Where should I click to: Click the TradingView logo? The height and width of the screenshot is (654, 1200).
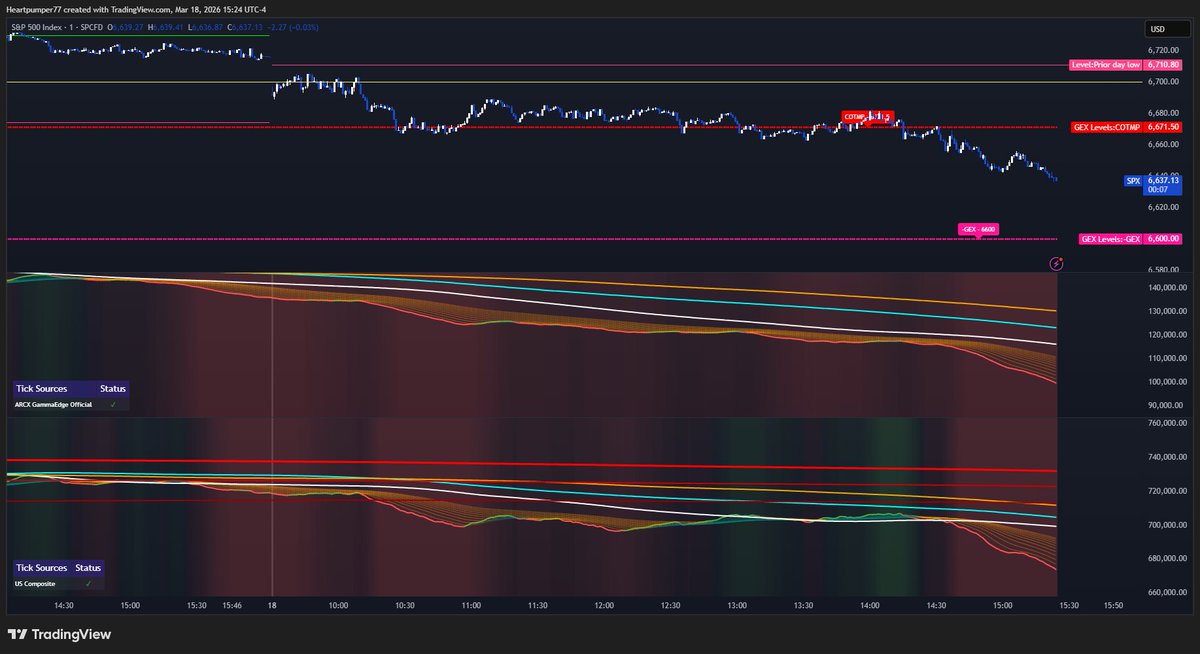[x=59, y=634]
